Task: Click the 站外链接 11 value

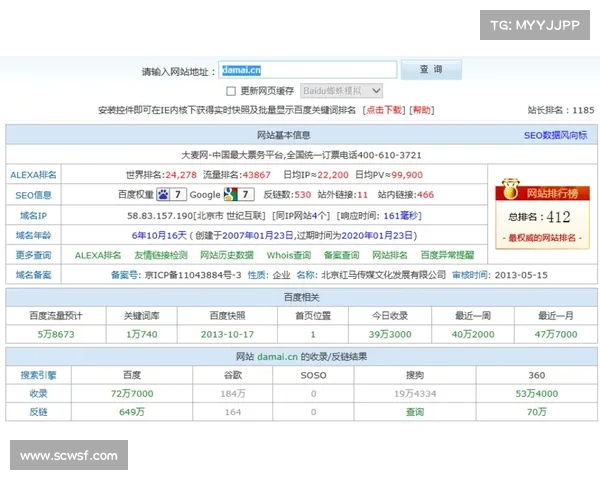Action: point(362,195)
